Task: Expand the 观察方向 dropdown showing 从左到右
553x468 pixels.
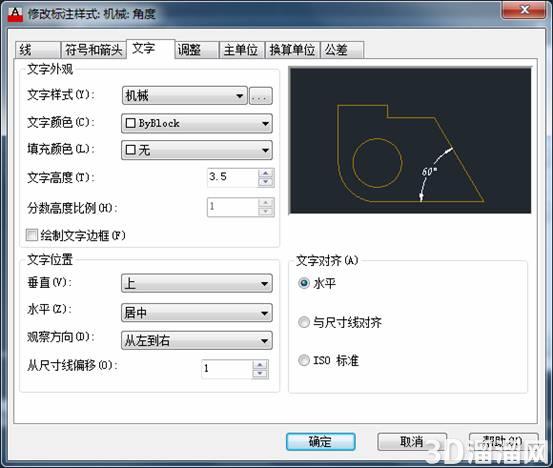Action: (x=197, y=340)
